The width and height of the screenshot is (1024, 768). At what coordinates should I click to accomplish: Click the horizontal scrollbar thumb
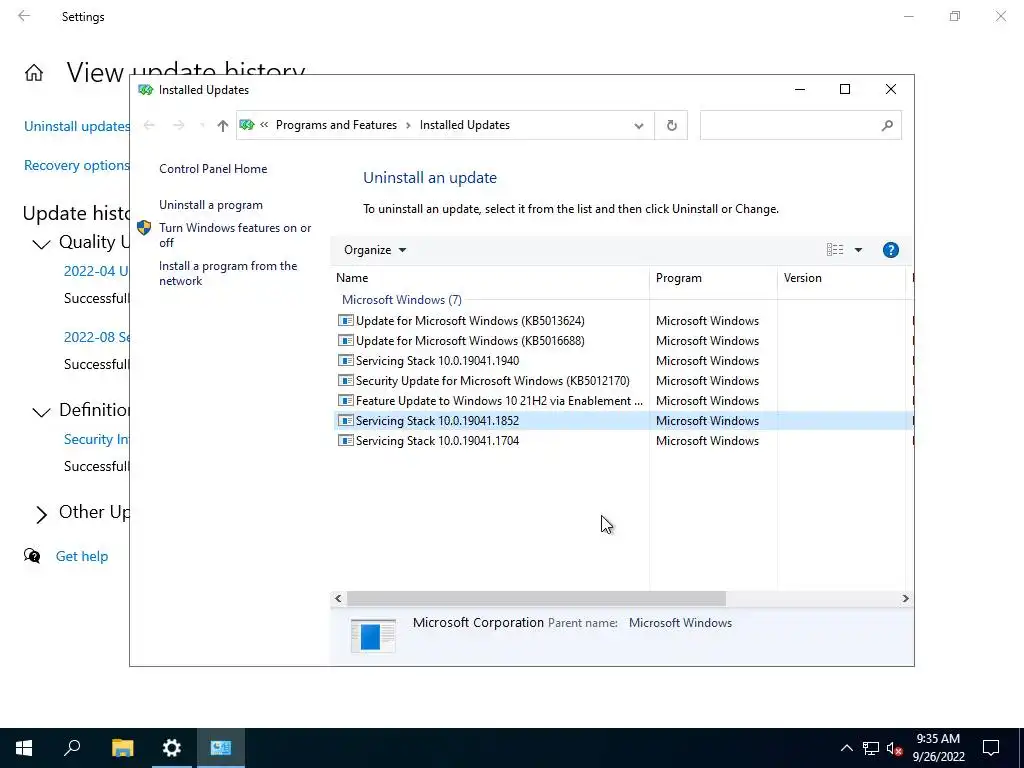536,598
